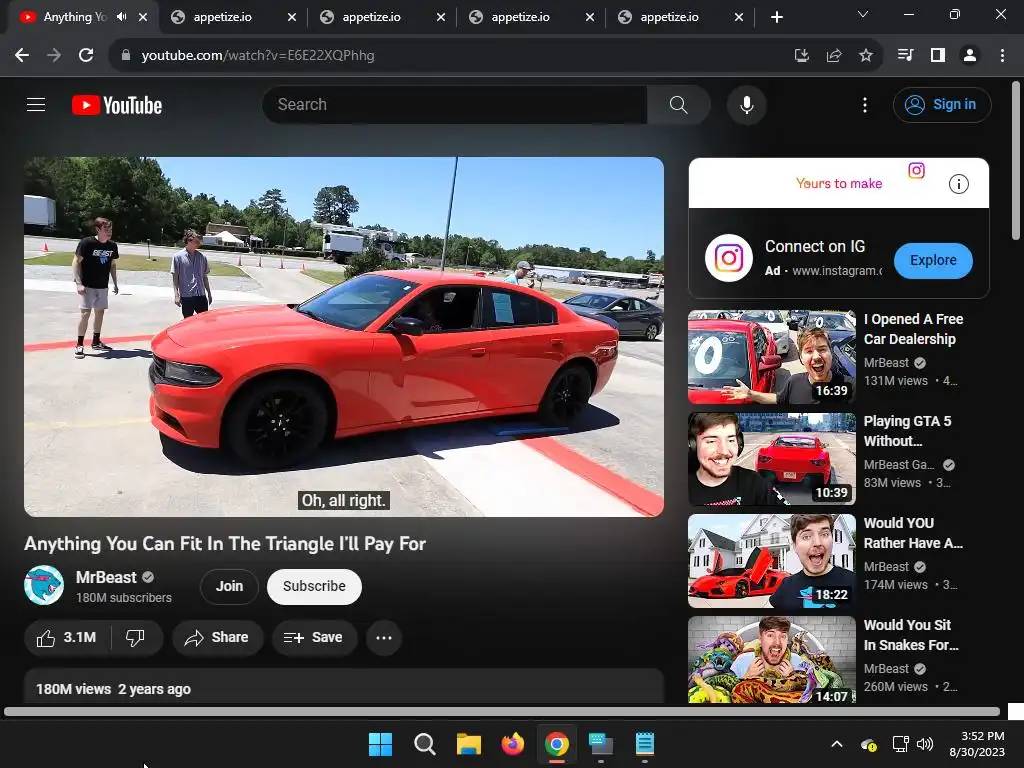
Task: Click the horizontal page scrollbar
Action: pos(502,712)
